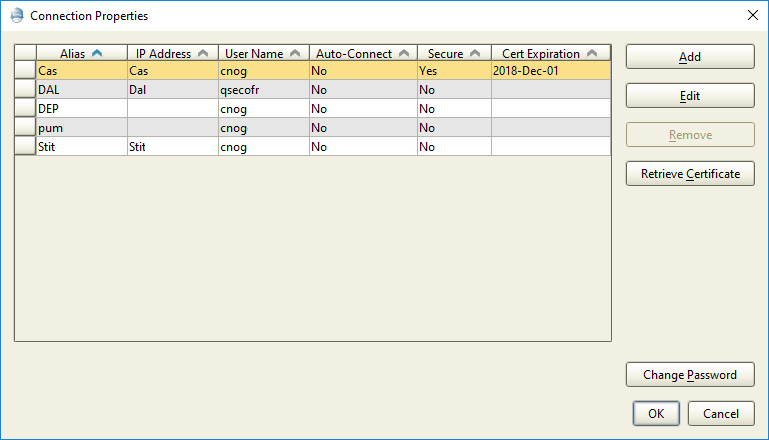Viewport: 769px width, 440px height.
Task: Sort by User Name column arrow
Action: click(295, 54)
